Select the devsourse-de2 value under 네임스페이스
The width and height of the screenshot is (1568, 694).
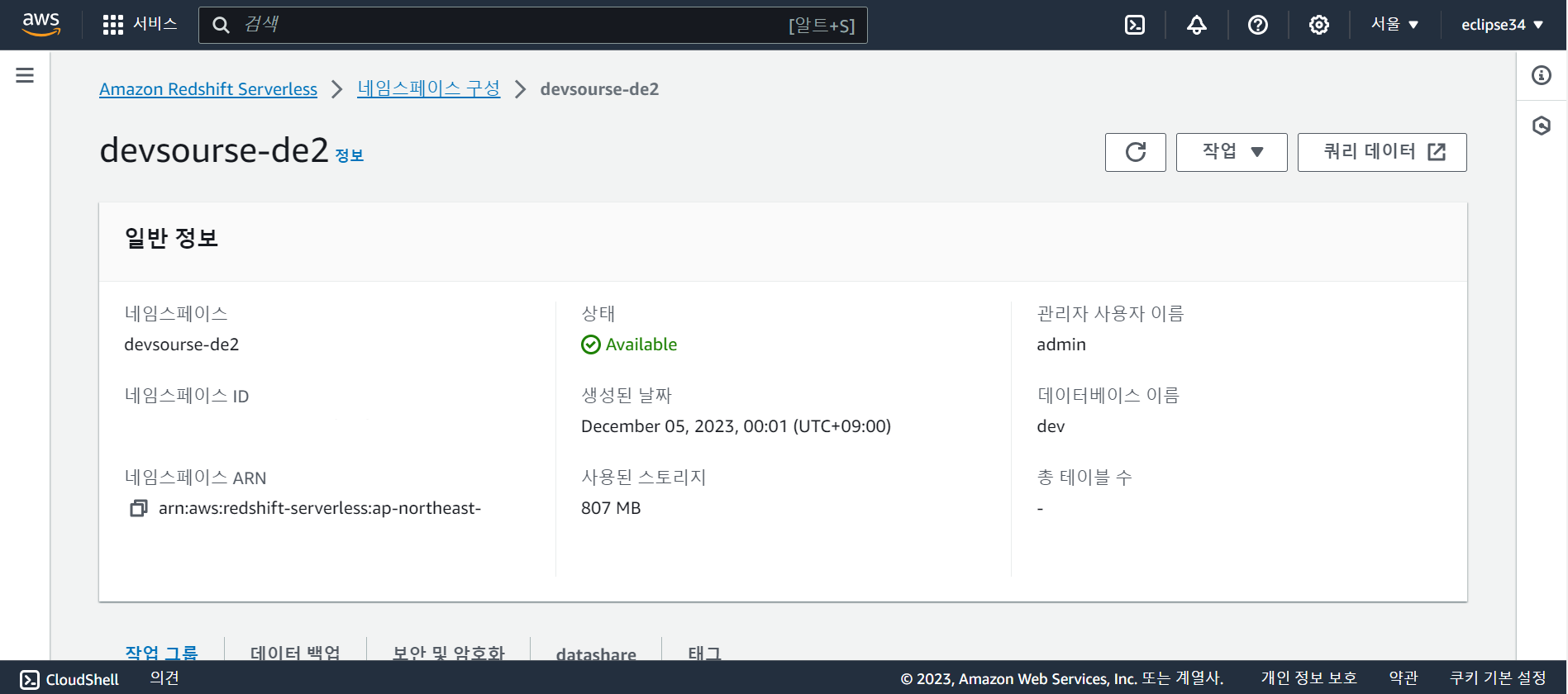(x=181, y=345)
